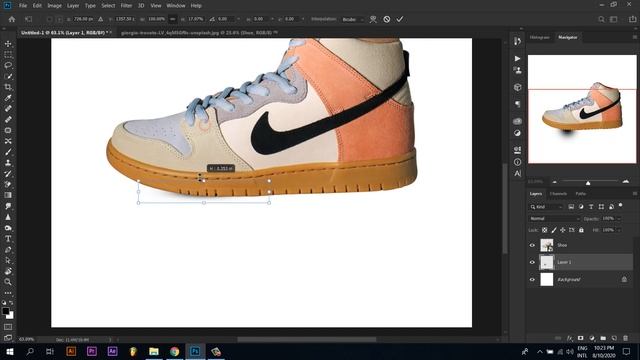The image size is (640, 360).
Task: Add layer style fx icon
Action: pos(570,338)
